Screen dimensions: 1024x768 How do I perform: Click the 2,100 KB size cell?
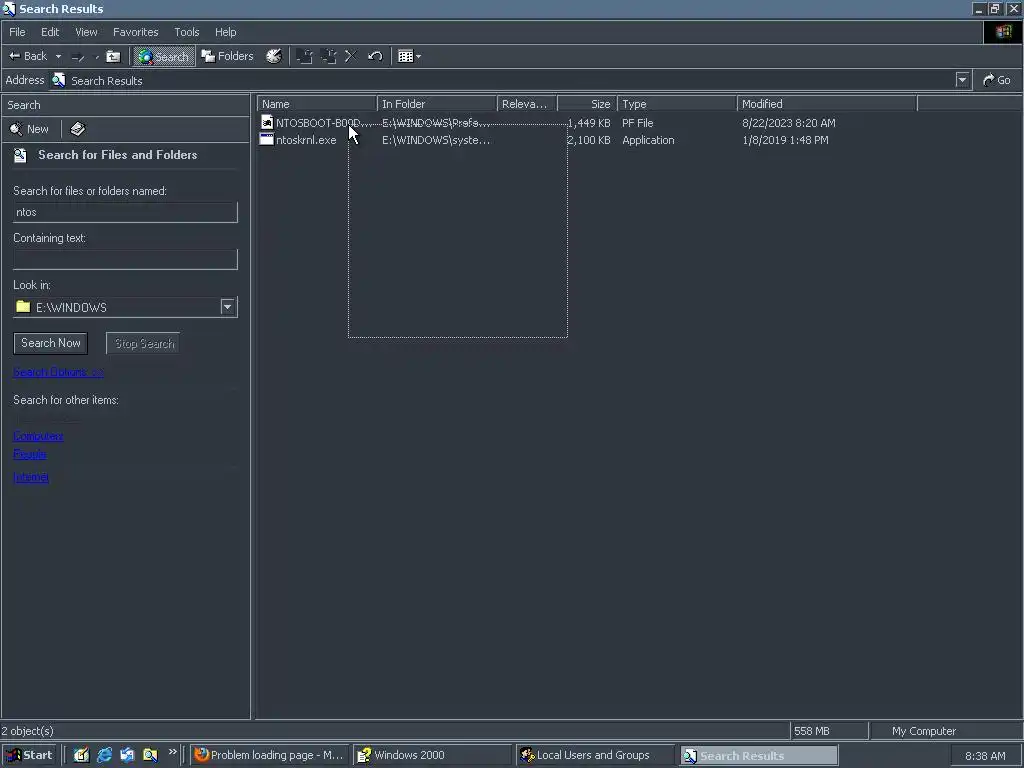click(x=588, y=140)
